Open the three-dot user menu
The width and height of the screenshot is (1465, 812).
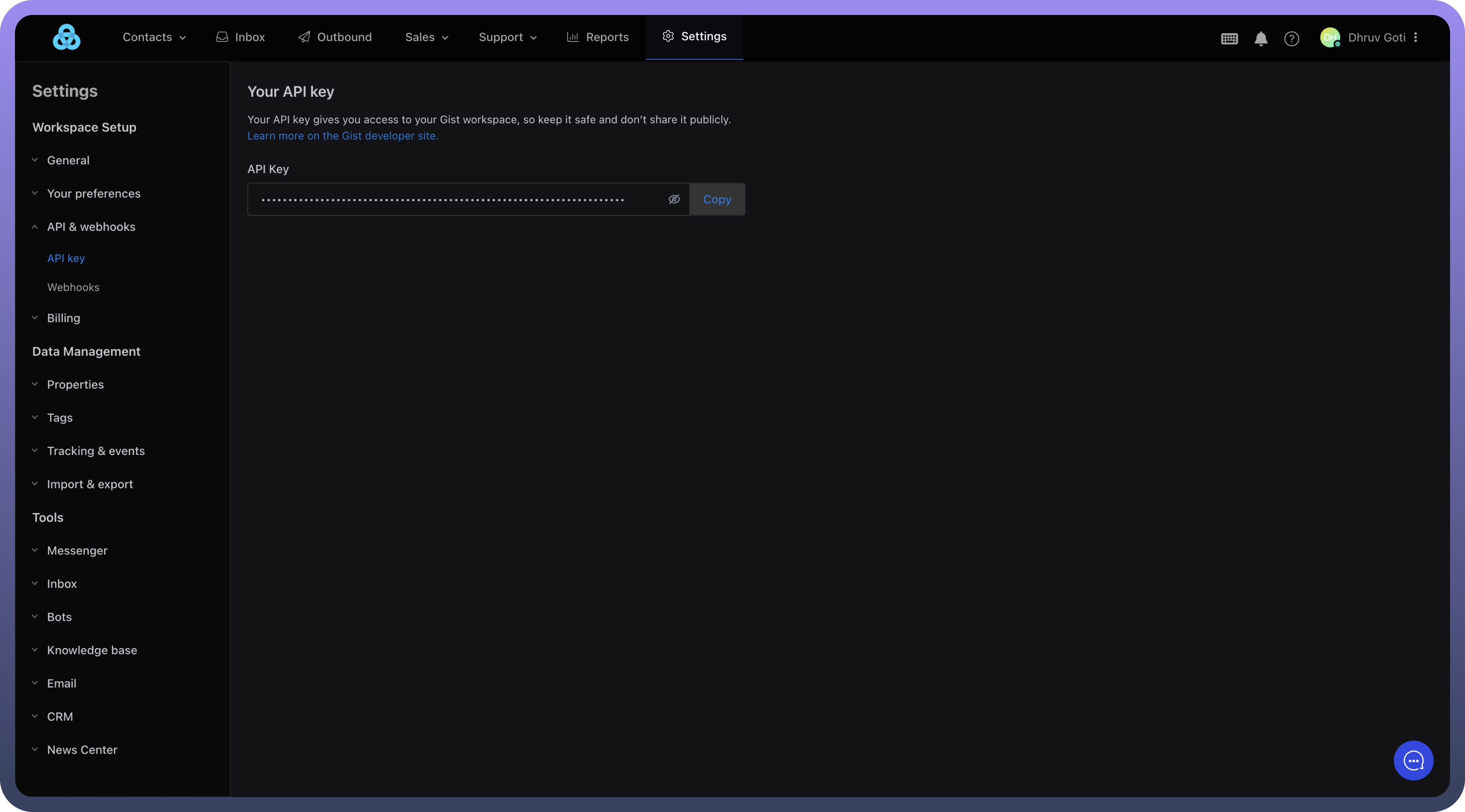(1416, 37)
